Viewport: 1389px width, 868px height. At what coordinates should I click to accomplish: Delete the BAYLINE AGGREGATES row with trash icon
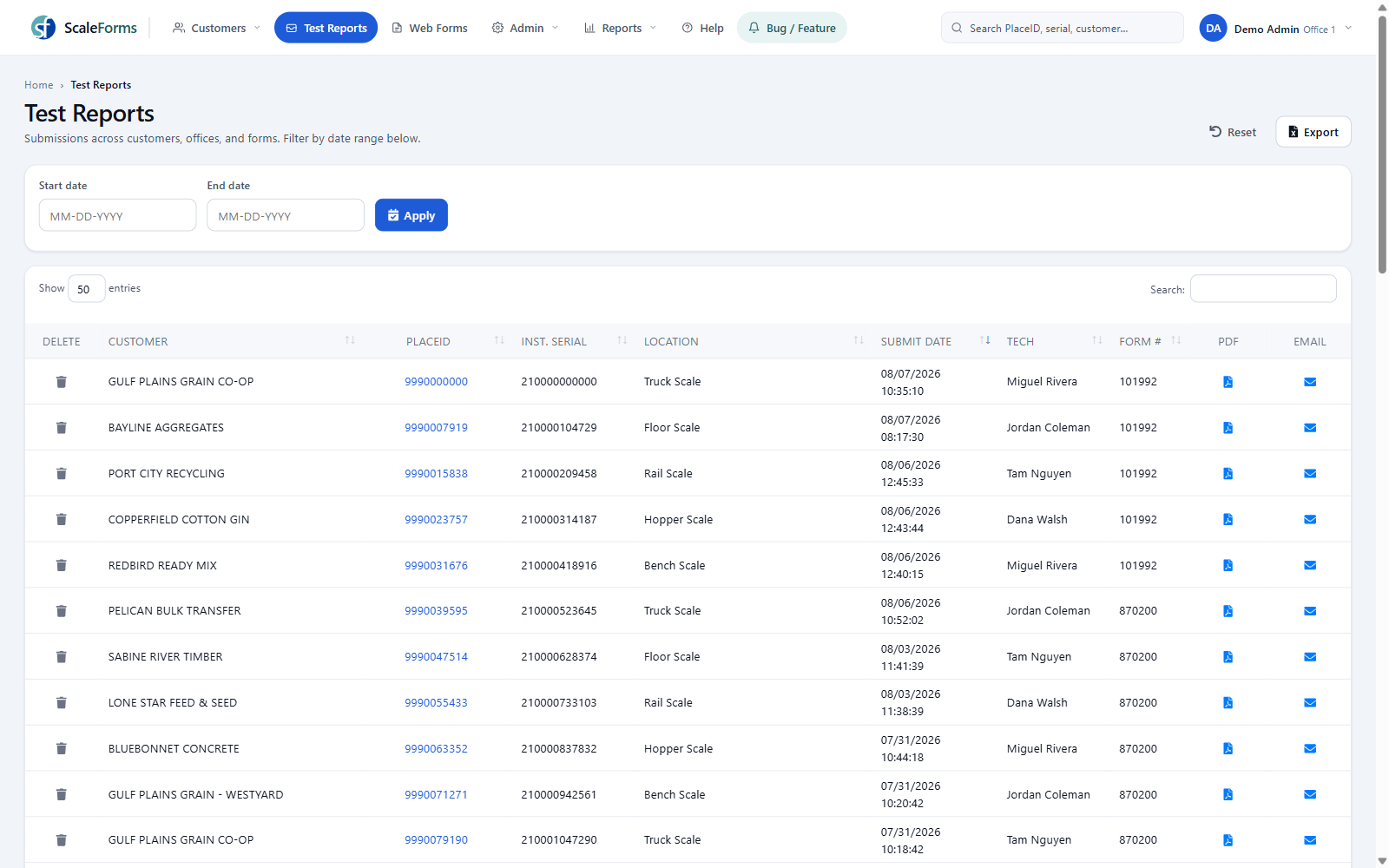pyautogui.click(x=62, y=428)
